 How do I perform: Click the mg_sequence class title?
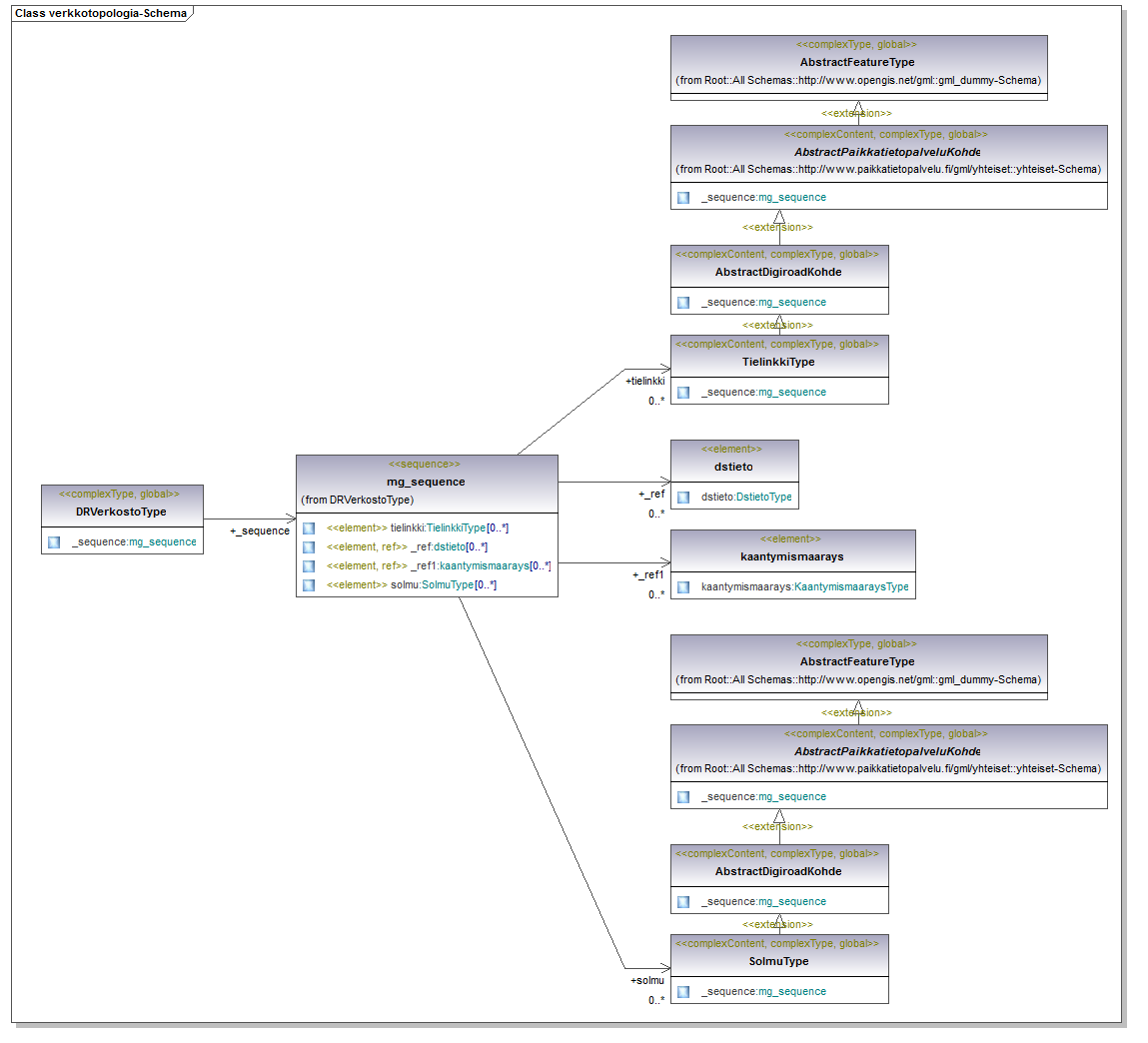tap(426, 482)
